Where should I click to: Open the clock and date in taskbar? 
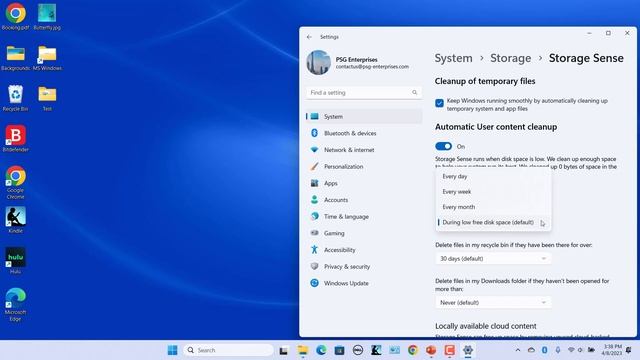pos(612,350)
